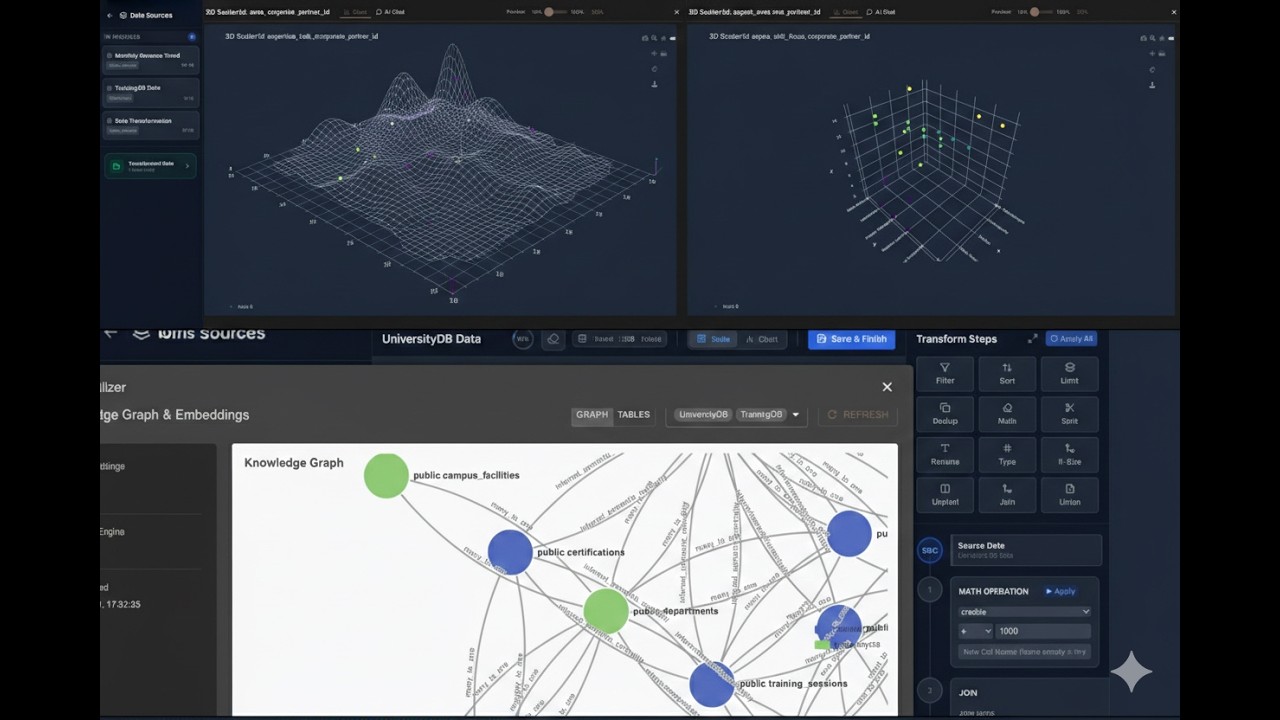Screen dimensions: 1280x720
Task: Select TABLES view in the Knowledge Graph dialog
Action: point(633,414)
